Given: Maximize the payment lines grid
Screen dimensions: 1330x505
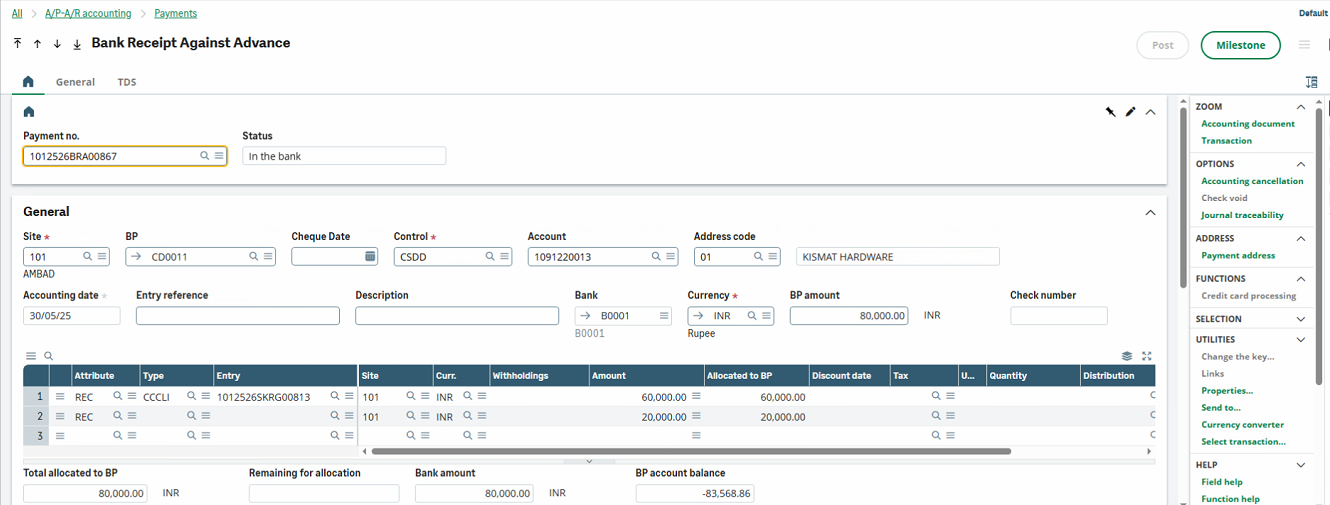Looking at the screenshot, I should [1147, 356].
